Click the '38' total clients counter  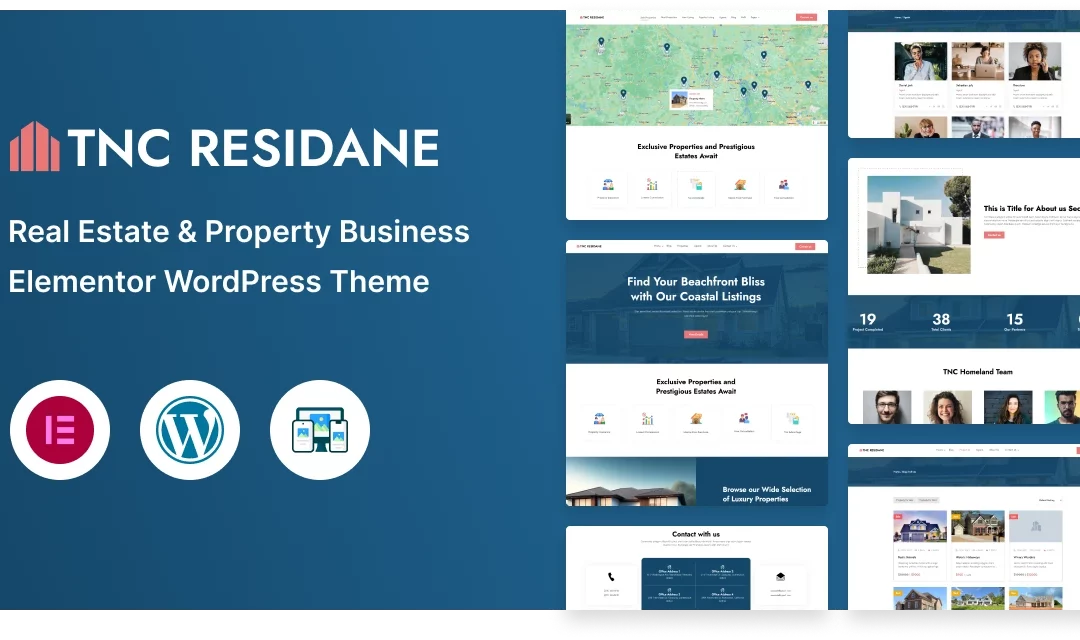(941, 320)
